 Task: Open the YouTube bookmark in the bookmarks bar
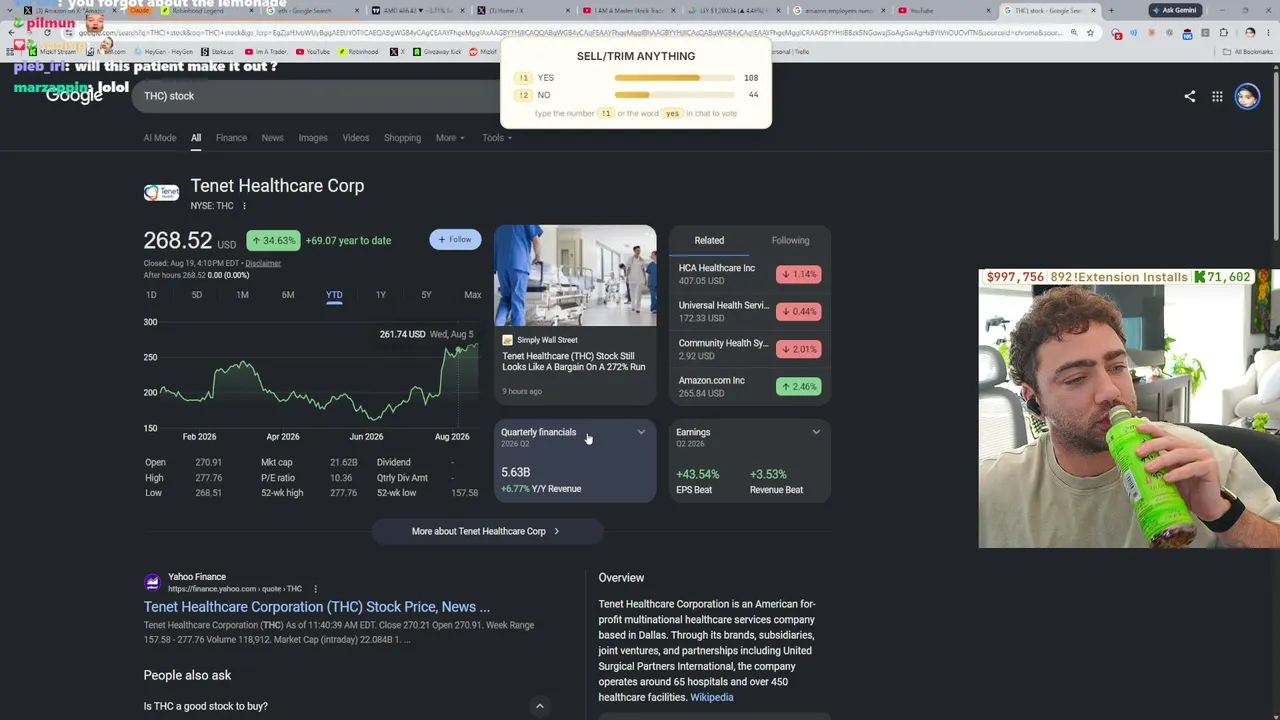pos(313,52)
